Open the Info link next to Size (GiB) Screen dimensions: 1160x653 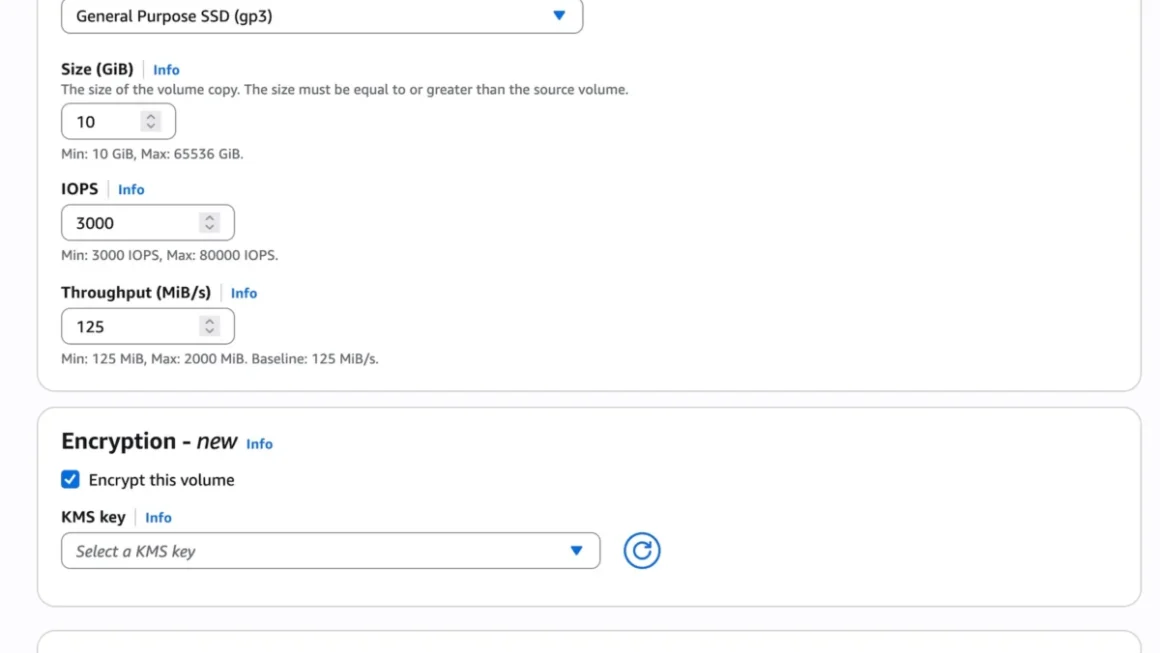(166, 70)
